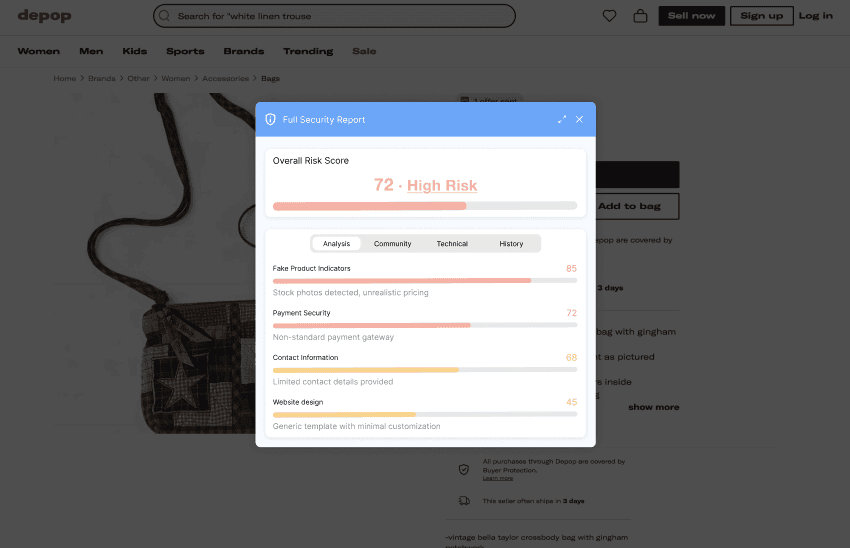
Task: Open the Trending menu
Action: click(x=308, y=51)
